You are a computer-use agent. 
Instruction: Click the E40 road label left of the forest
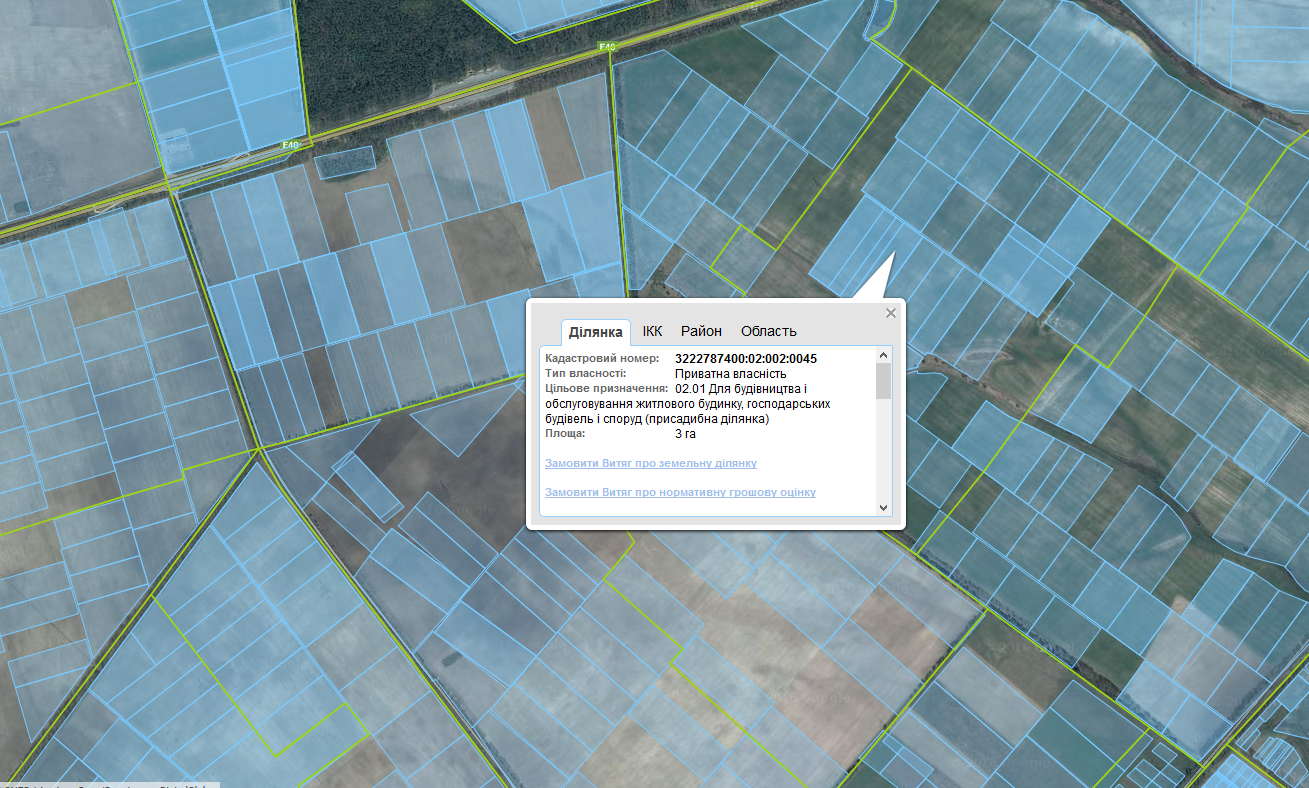tap(291, 145)
